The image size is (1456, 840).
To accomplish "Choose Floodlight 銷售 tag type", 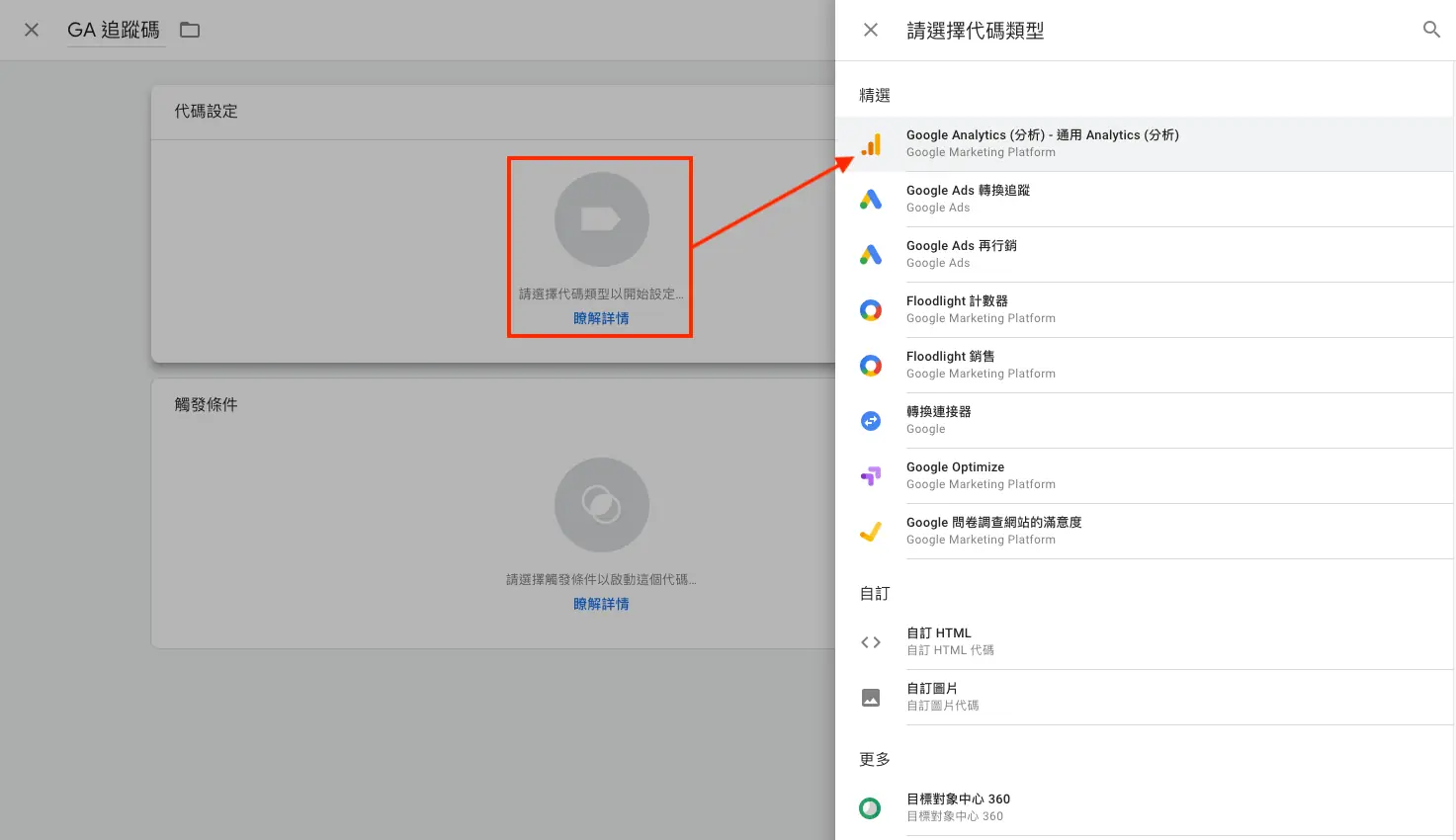I will (x=1145, y=366).
